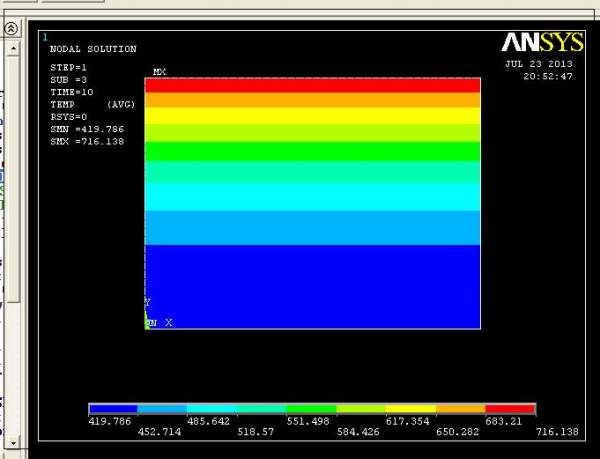The width and height of the screenshot is (600, 459).
Task: Click the yellow contour band
Action: click(x=313, y=116)
